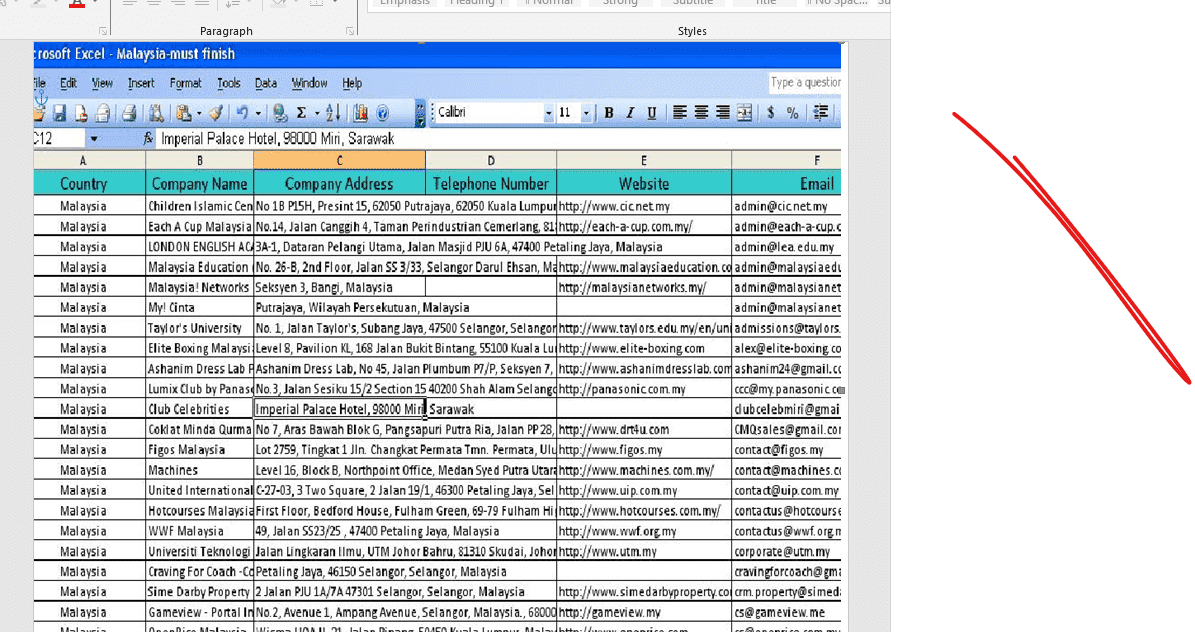Viewport: 1195px width, 632px height.
Task: Select column B header
Action: point(200,160)
